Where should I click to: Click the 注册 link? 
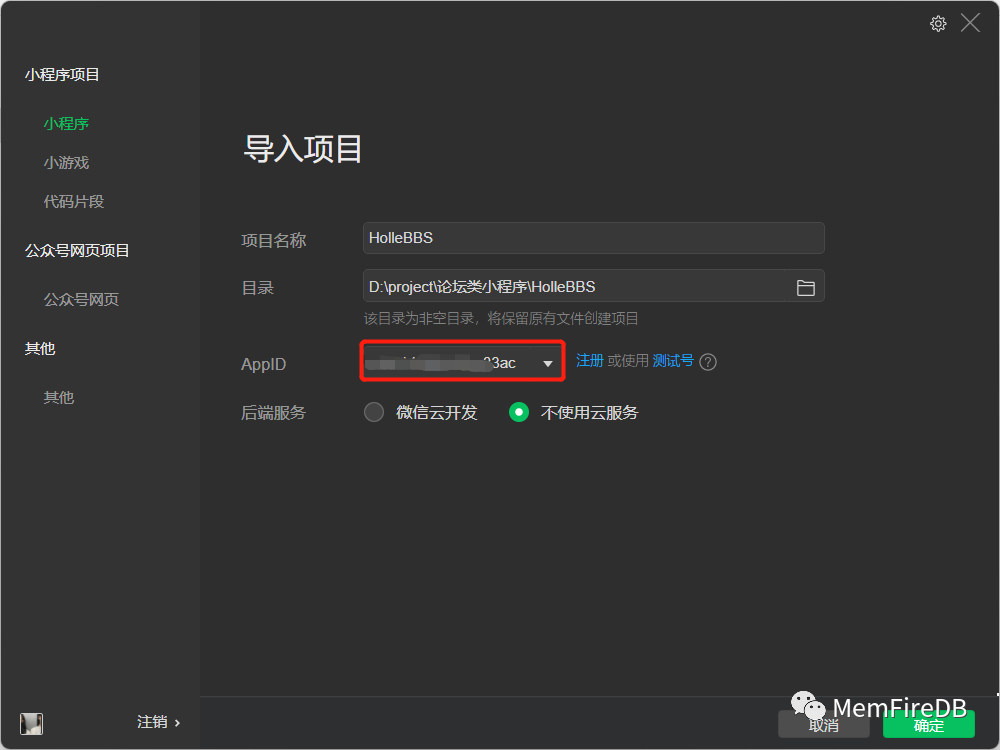[589, 361]
